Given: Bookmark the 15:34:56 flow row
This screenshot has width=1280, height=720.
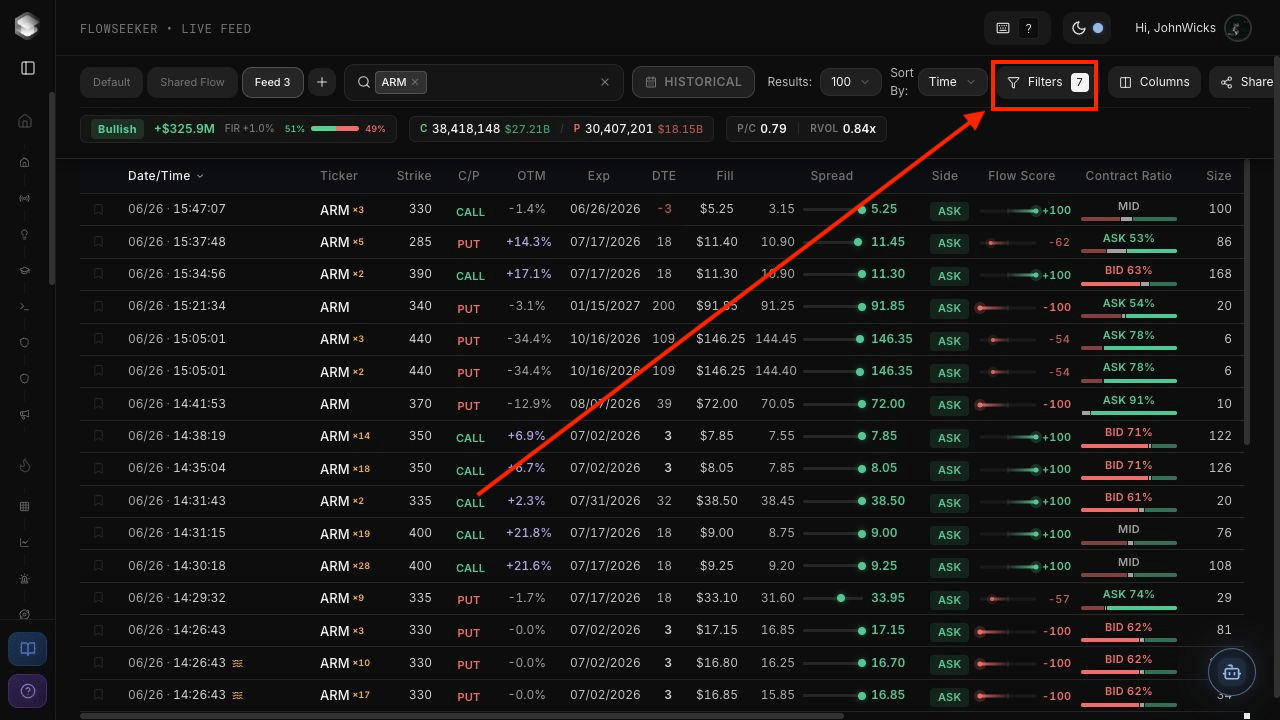Looking at the screenshot, I should (98, 274).
